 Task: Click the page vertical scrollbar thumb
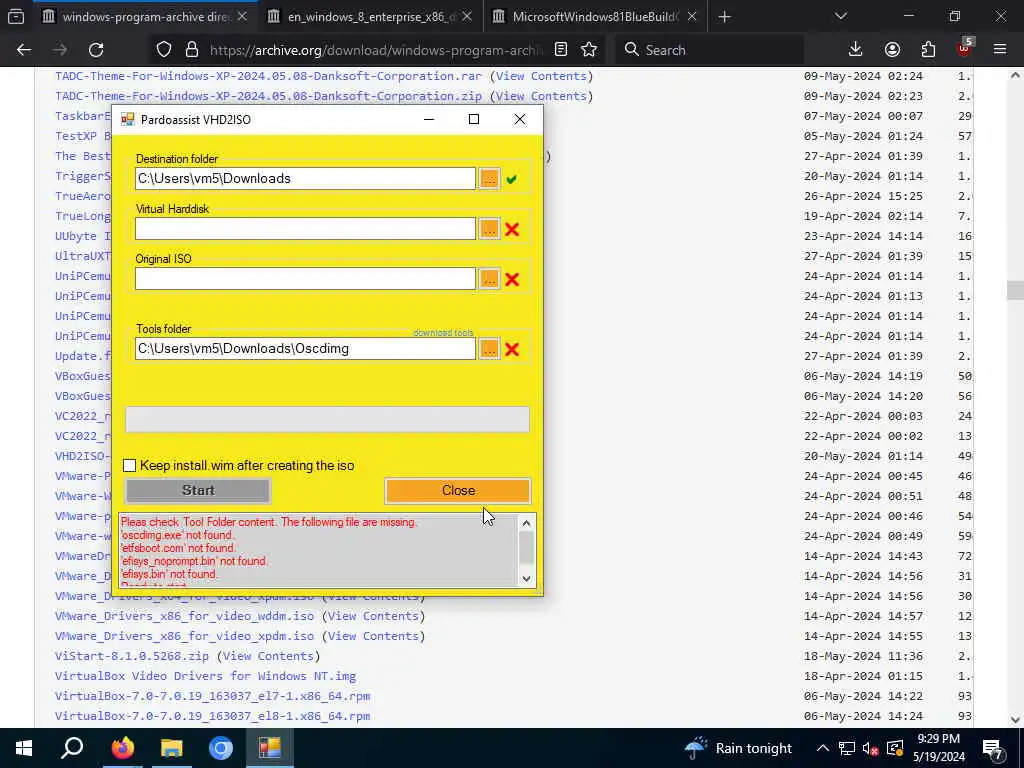click(x=1015, y=289)
